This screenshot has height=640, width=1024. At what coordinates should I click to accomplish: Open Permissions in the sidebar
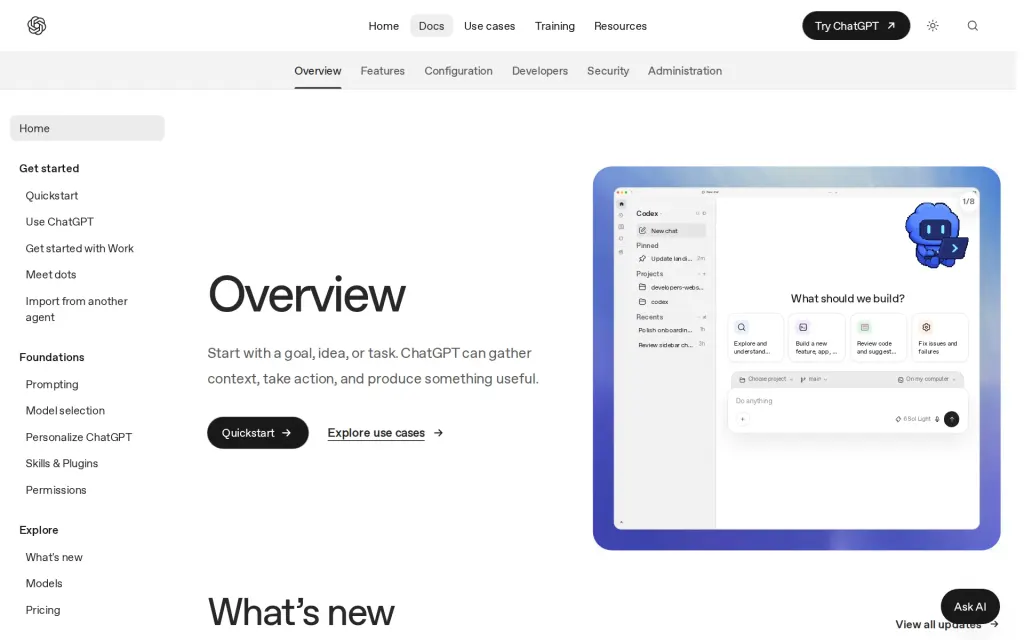coord(56,490)
